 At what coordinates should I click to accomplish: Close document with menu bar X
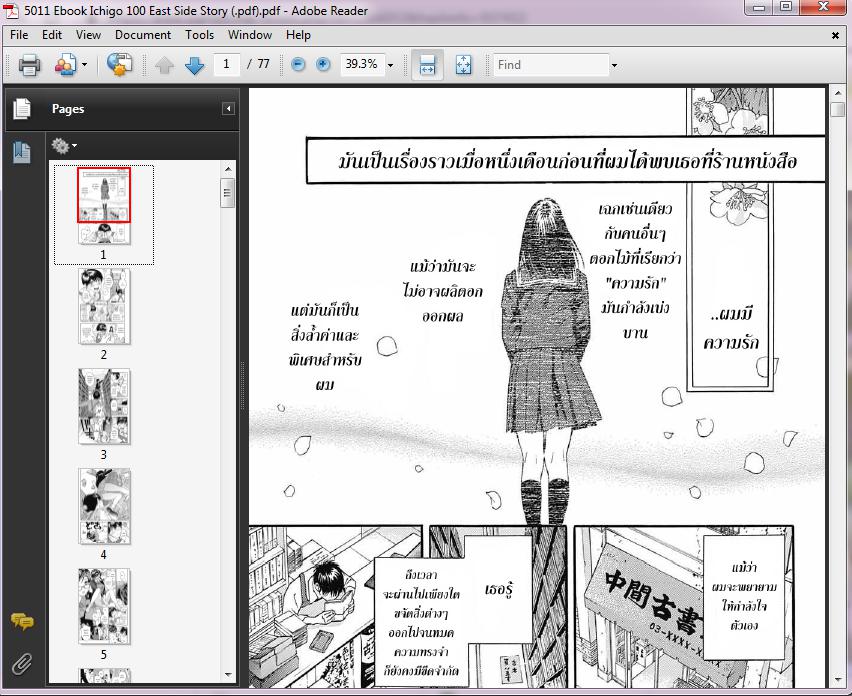[x=835, y=35]
